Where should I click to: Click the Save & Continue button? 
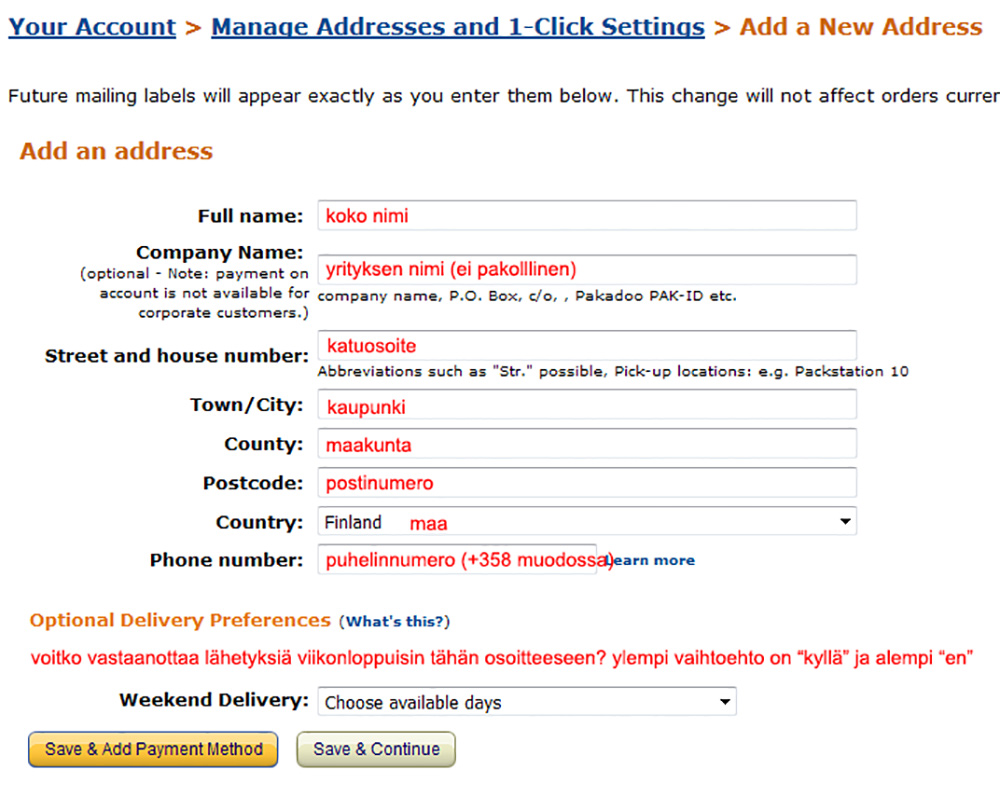pos(376,749)
